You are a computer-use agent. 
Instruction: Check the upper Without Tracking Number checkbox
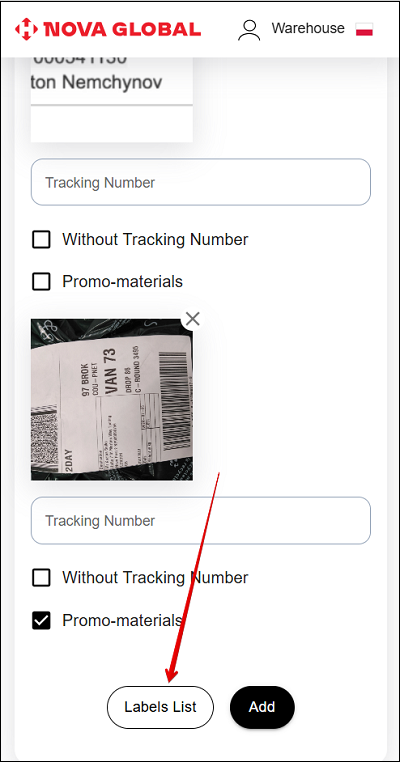click(x=41, y=240)
